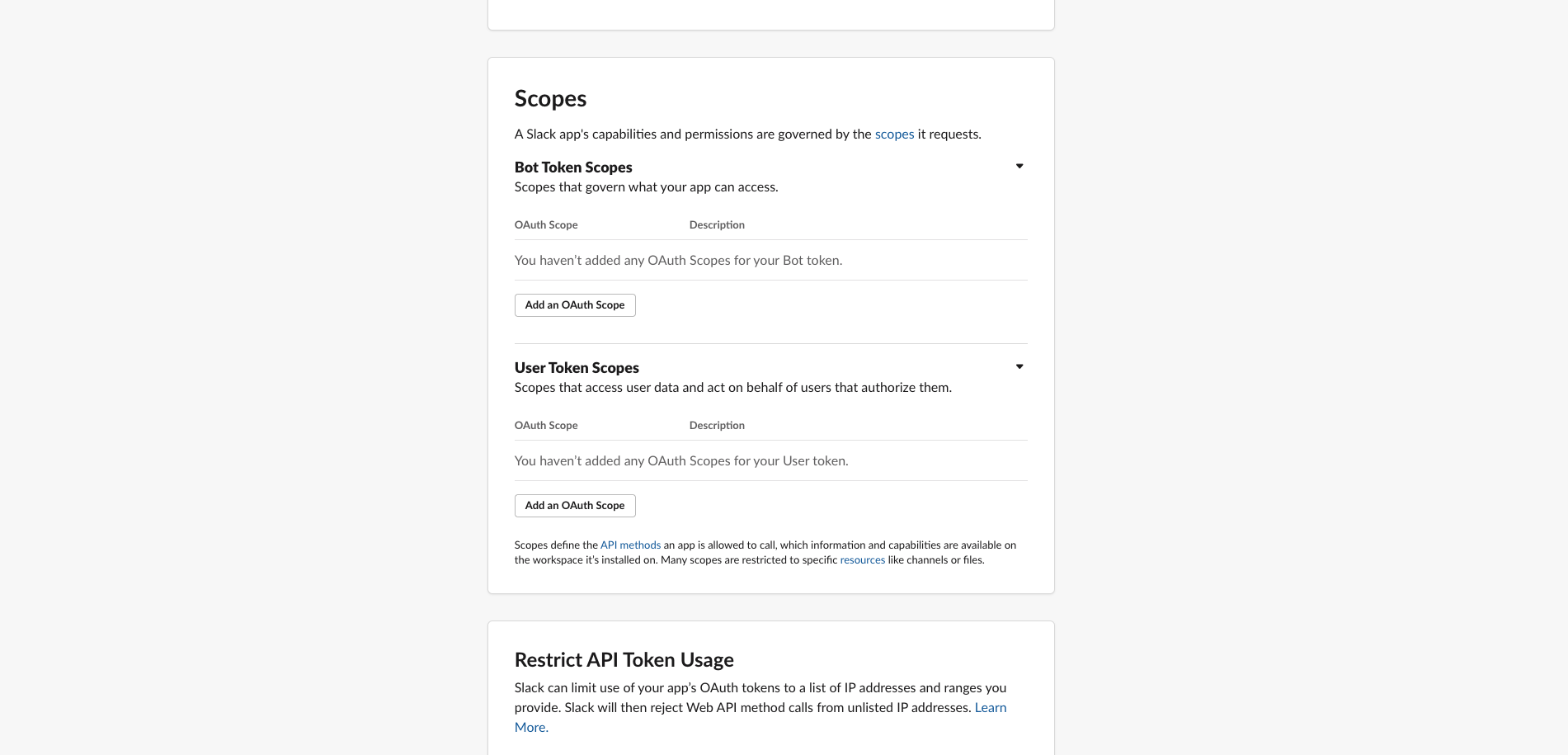The image size is (1568, 755).
Task: Click the caret next to Bot Token Scopes
Action: tap(1019, 166)
